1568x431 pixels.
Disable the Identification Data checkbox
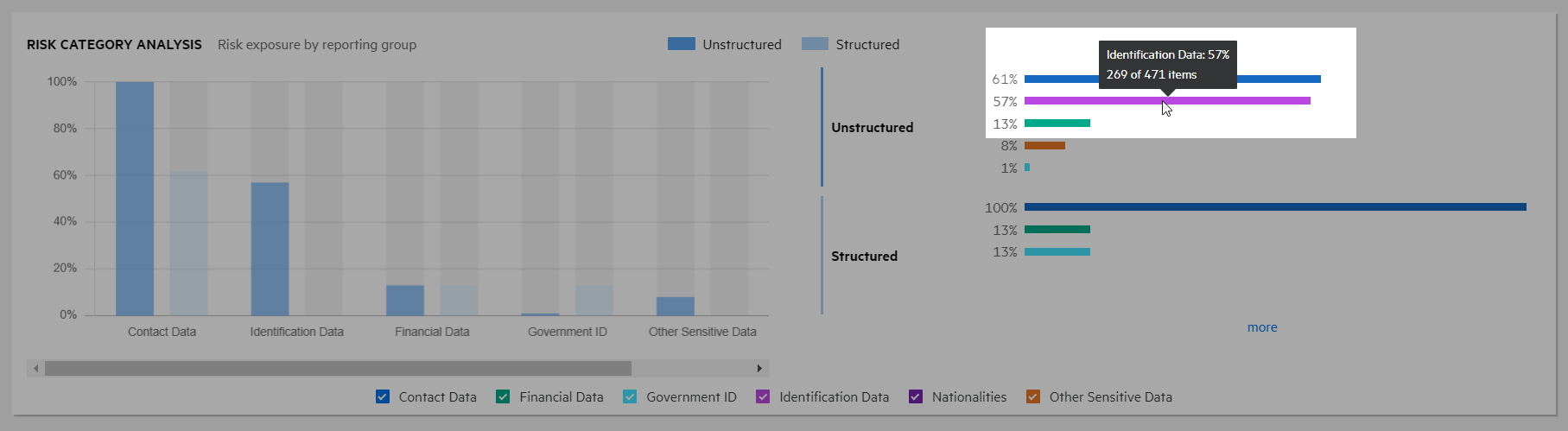[763, 397]
